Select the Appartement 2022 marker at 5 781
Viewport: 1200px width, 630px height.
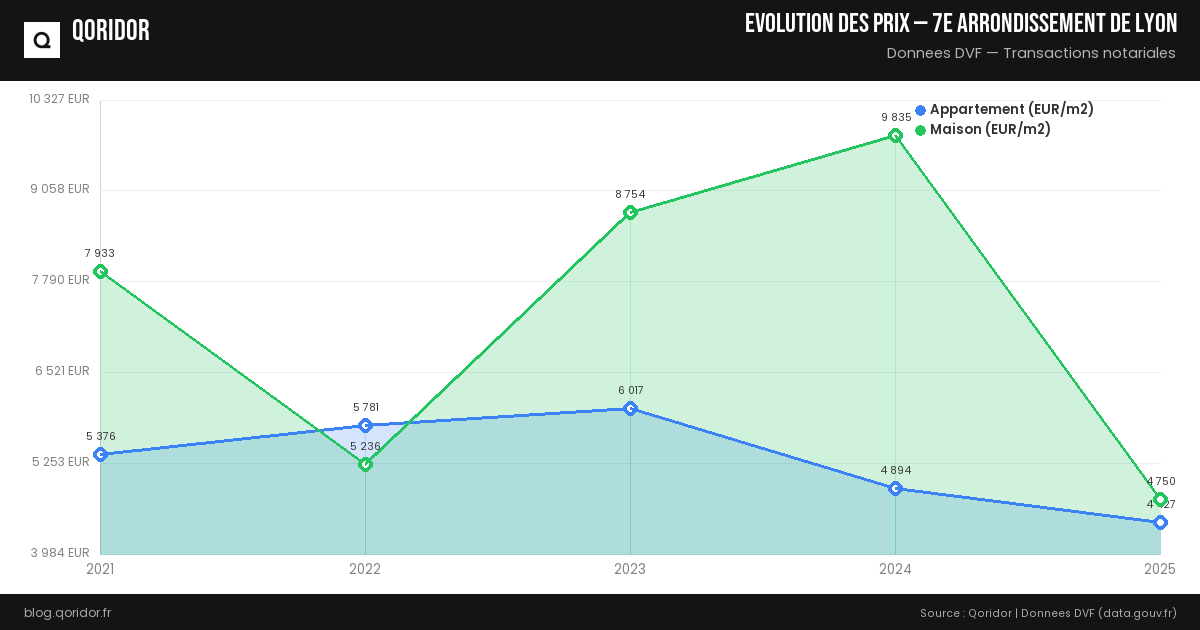click(365, 425)
